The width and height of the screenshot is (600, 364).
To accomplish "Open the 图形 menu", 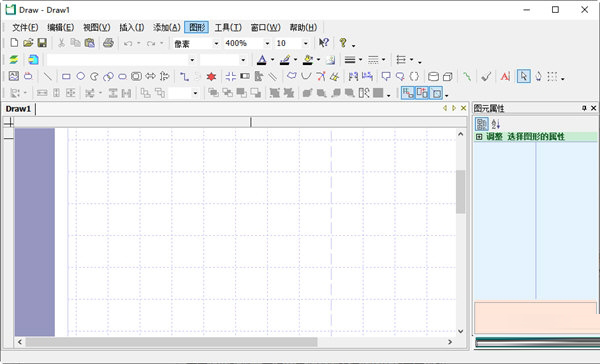I will point(197,27).
